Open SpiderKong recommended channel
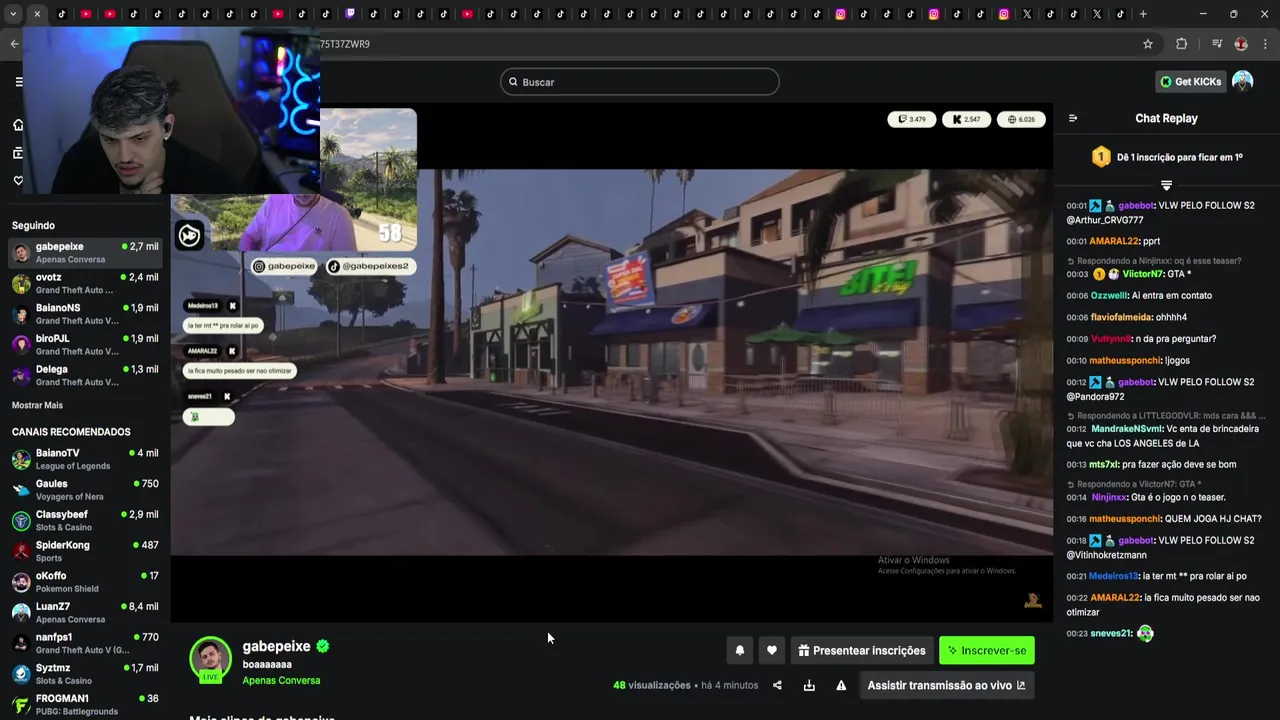The width and height of the screenshot is (1280, 720). pos(85,551)
